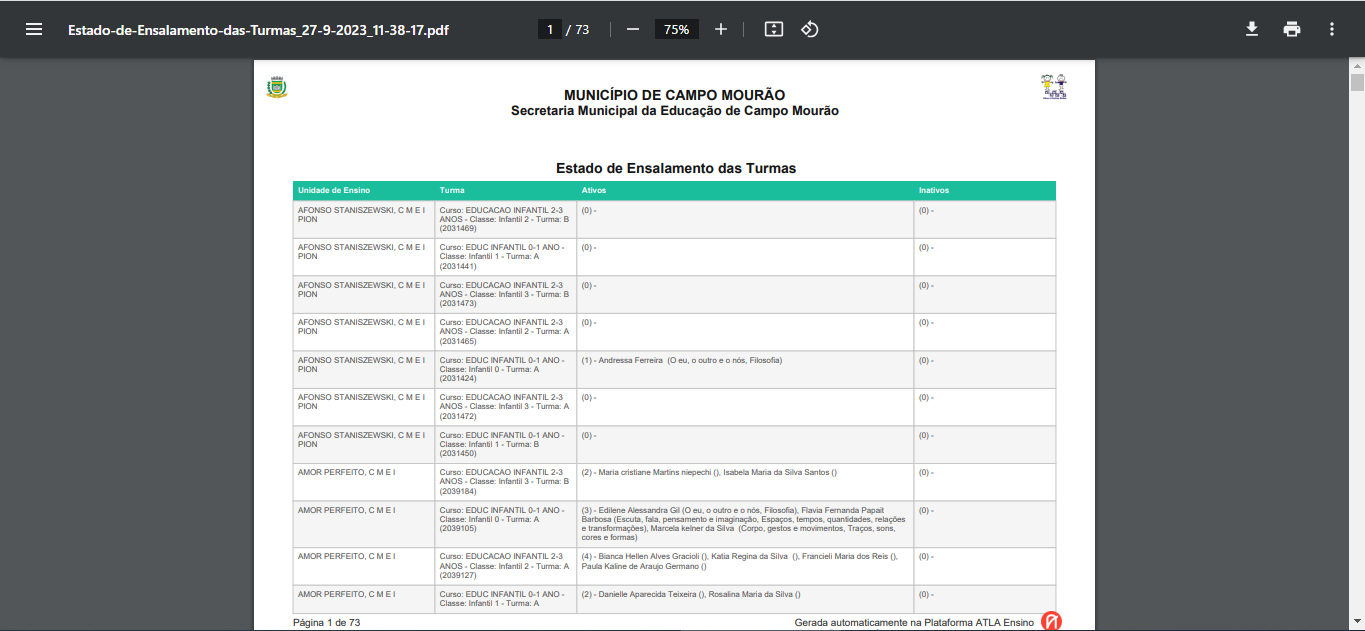Click the scroll up arrow of scrollbar

pos(1357,66)
